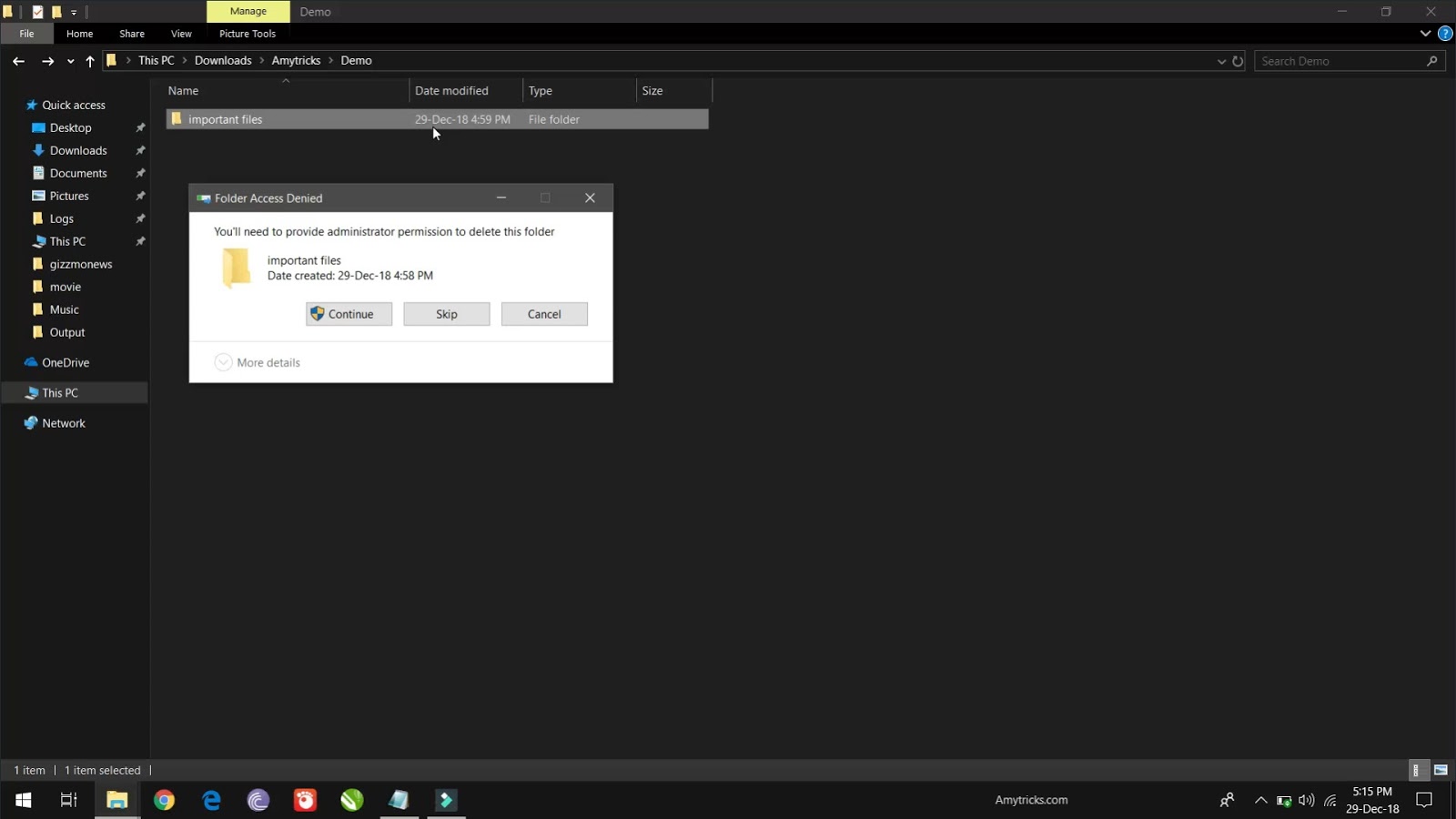Go back using the Back arrow

(x=18, y=61)
